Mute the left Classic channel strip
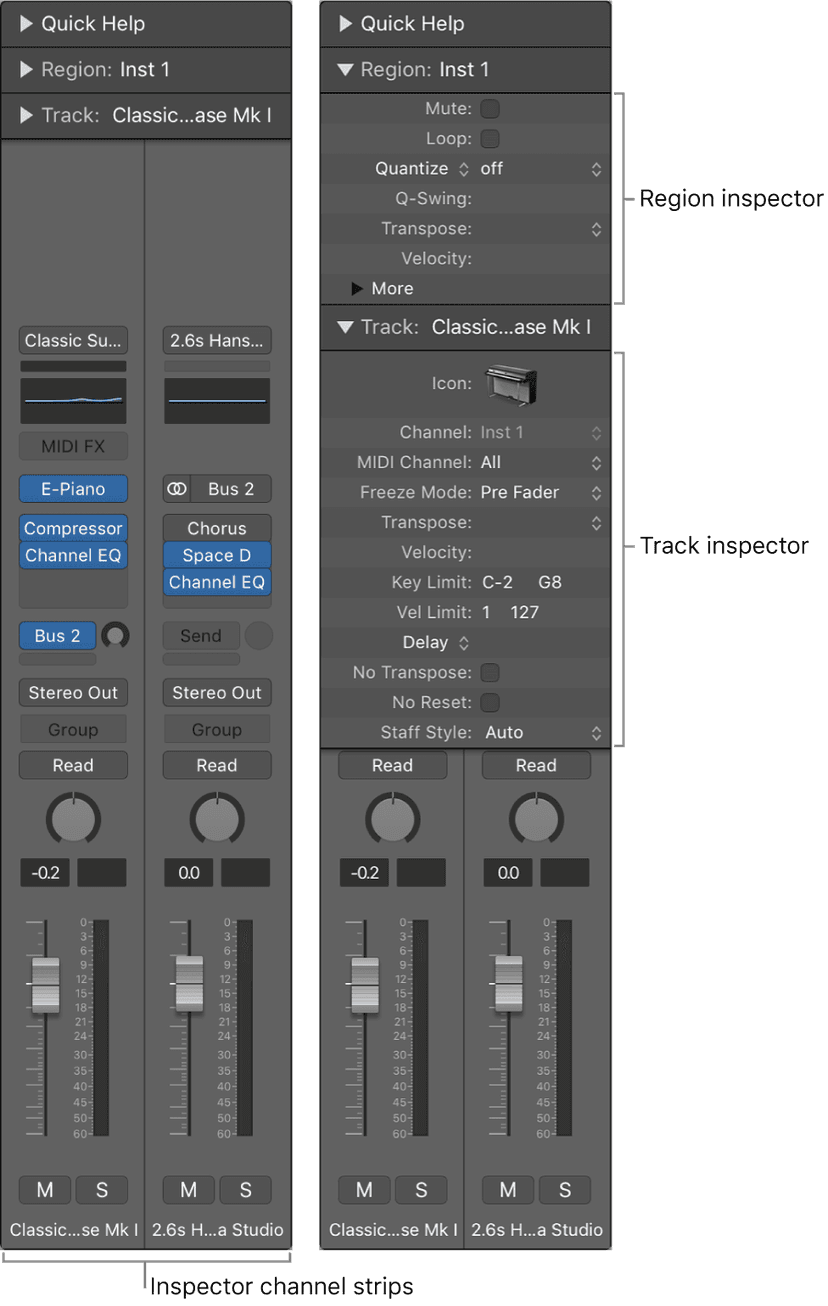This screenshot has width=828, height=1306. click(x=45, y=1190)
